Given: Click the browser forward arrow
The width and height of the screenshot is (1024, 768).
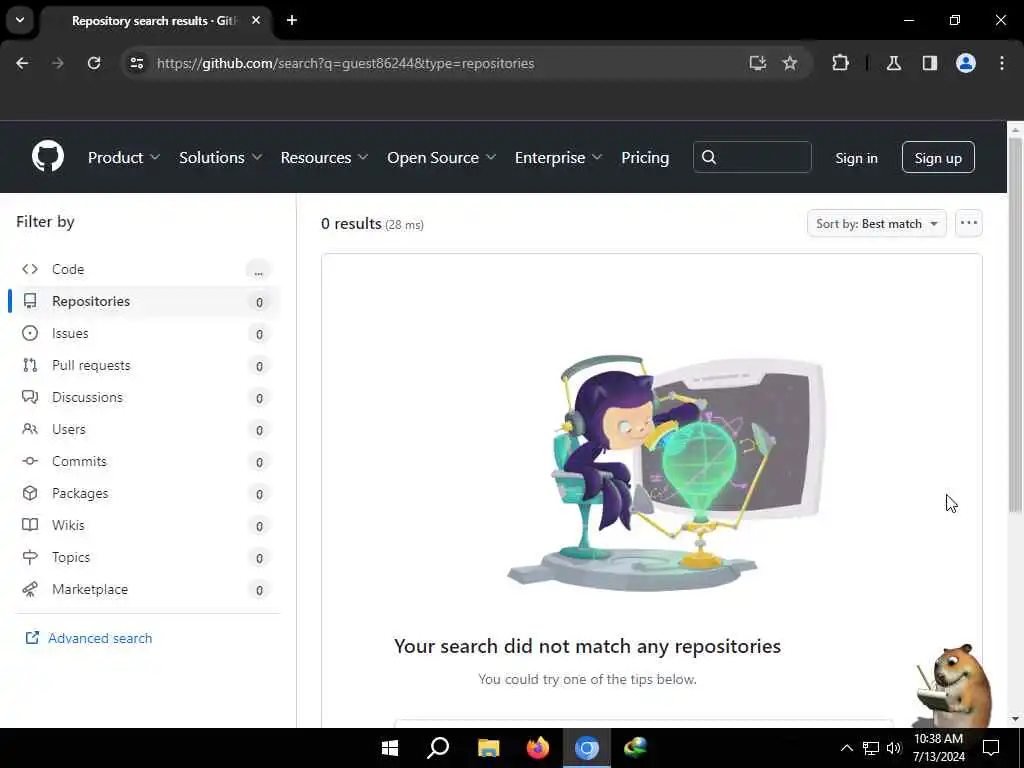Looking at the screenshot, I should (x=58, y=63).
